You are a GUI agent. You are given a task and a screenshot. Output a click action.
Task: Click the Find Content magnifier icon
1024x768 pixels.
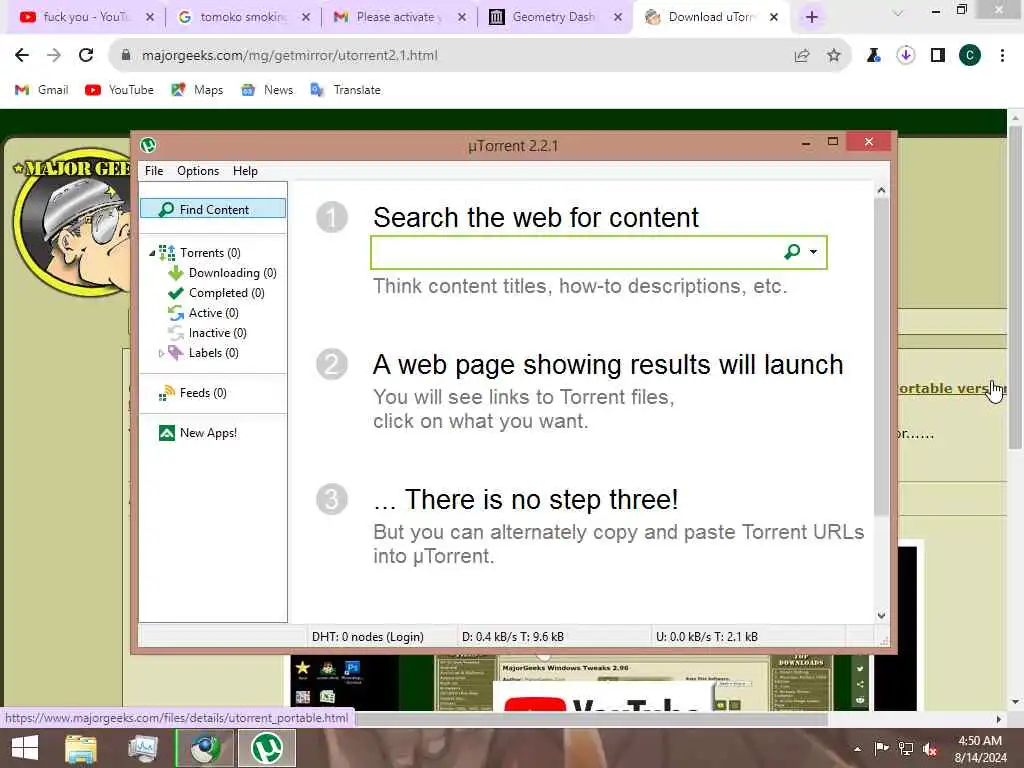pyautogui.click(x=166, y=209)
